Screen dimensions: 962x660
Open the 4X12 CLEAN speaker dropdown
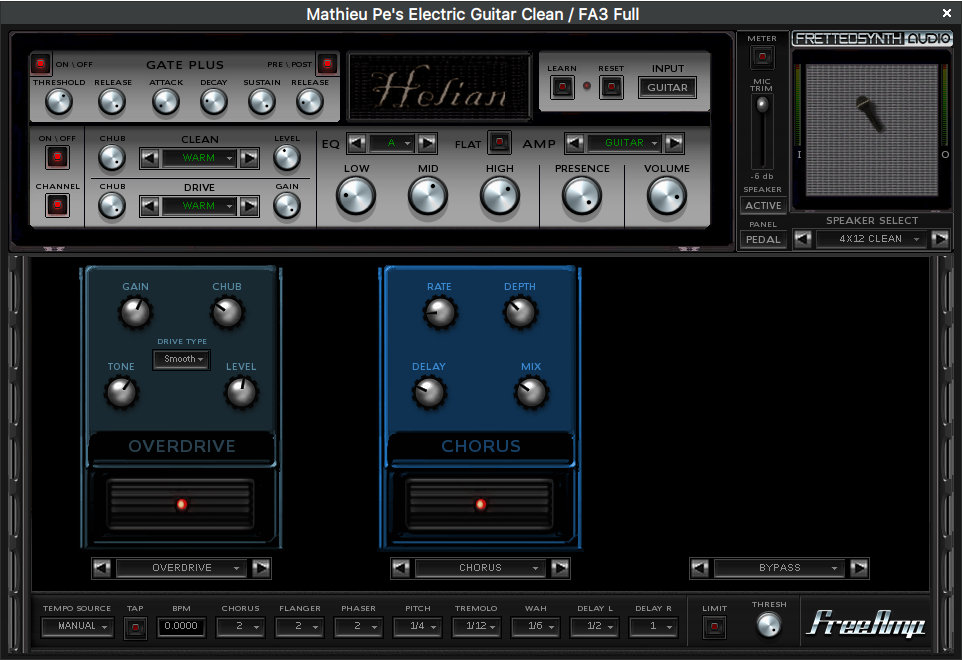tap(871, 239)
